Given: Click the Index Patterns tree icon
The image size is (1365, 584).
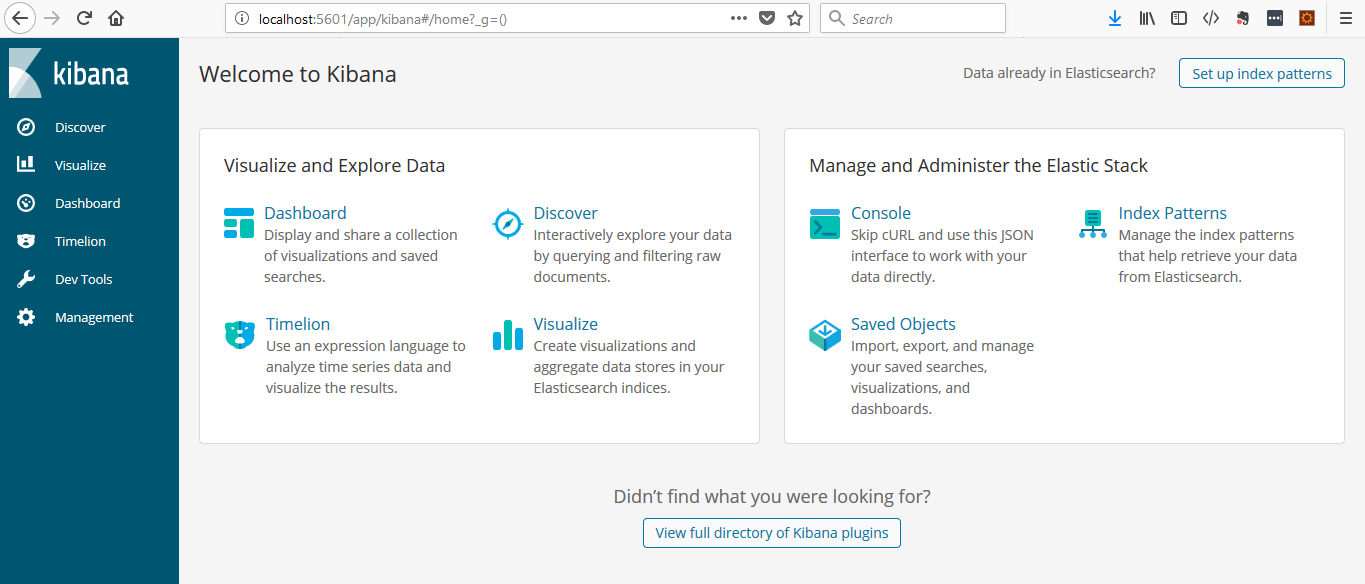Looking at the screenshot, I should pyautogui.click(x=1093, y=224).
